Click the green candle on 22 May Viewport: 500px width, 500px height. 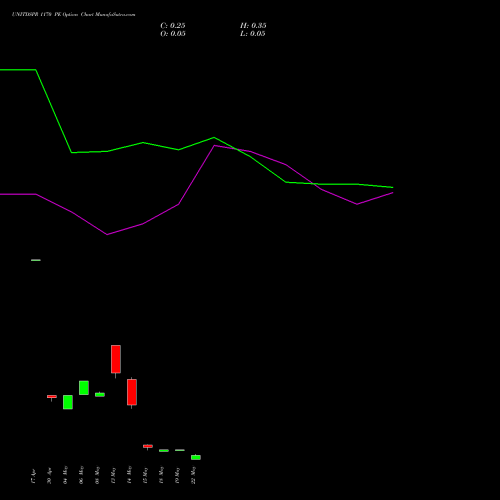click(x=196, y=457)
